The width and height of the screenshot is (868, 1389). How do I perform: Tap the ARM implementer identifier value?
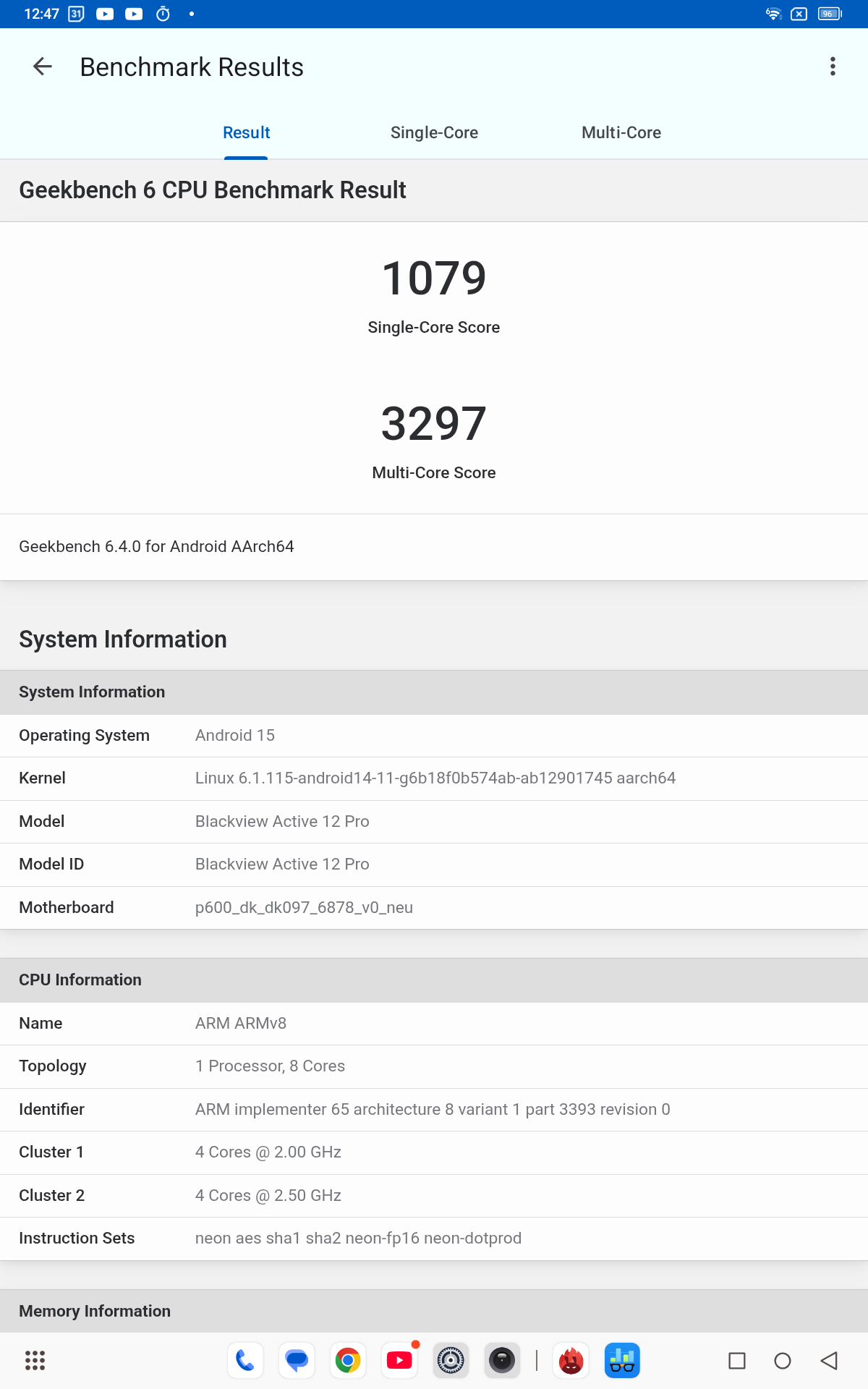point(433,1109)
